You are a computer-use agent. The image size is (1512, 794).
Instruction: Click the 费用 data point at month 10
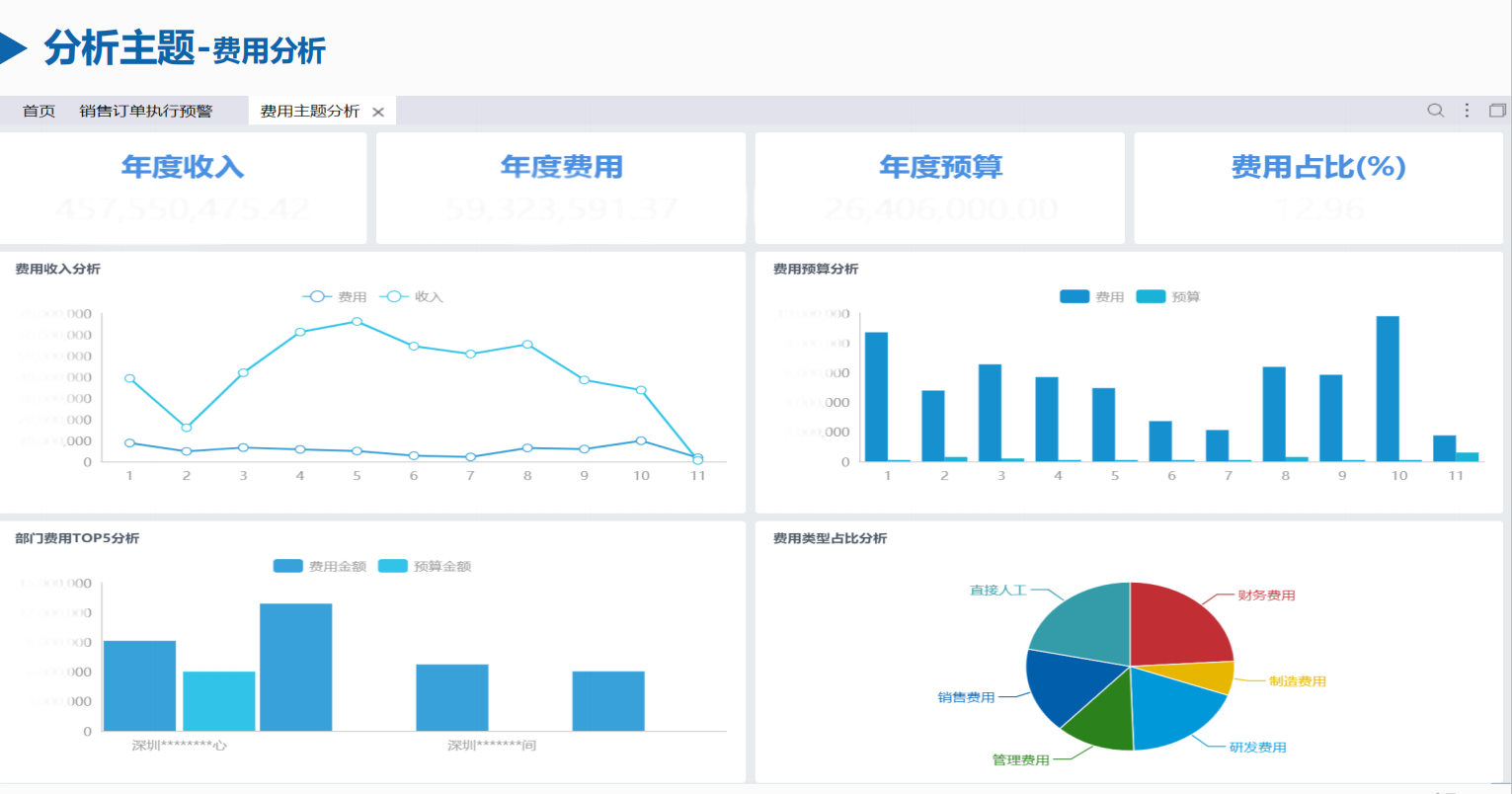641,440
